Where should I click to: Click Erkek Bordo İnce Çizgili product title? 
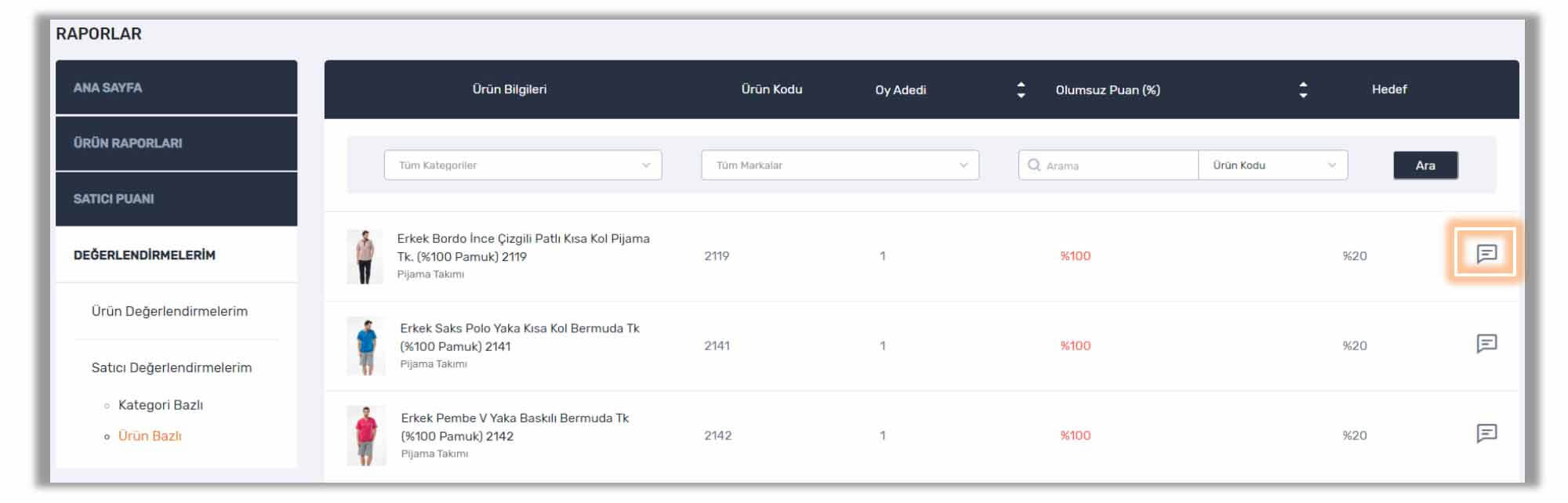tap(523, 248)
